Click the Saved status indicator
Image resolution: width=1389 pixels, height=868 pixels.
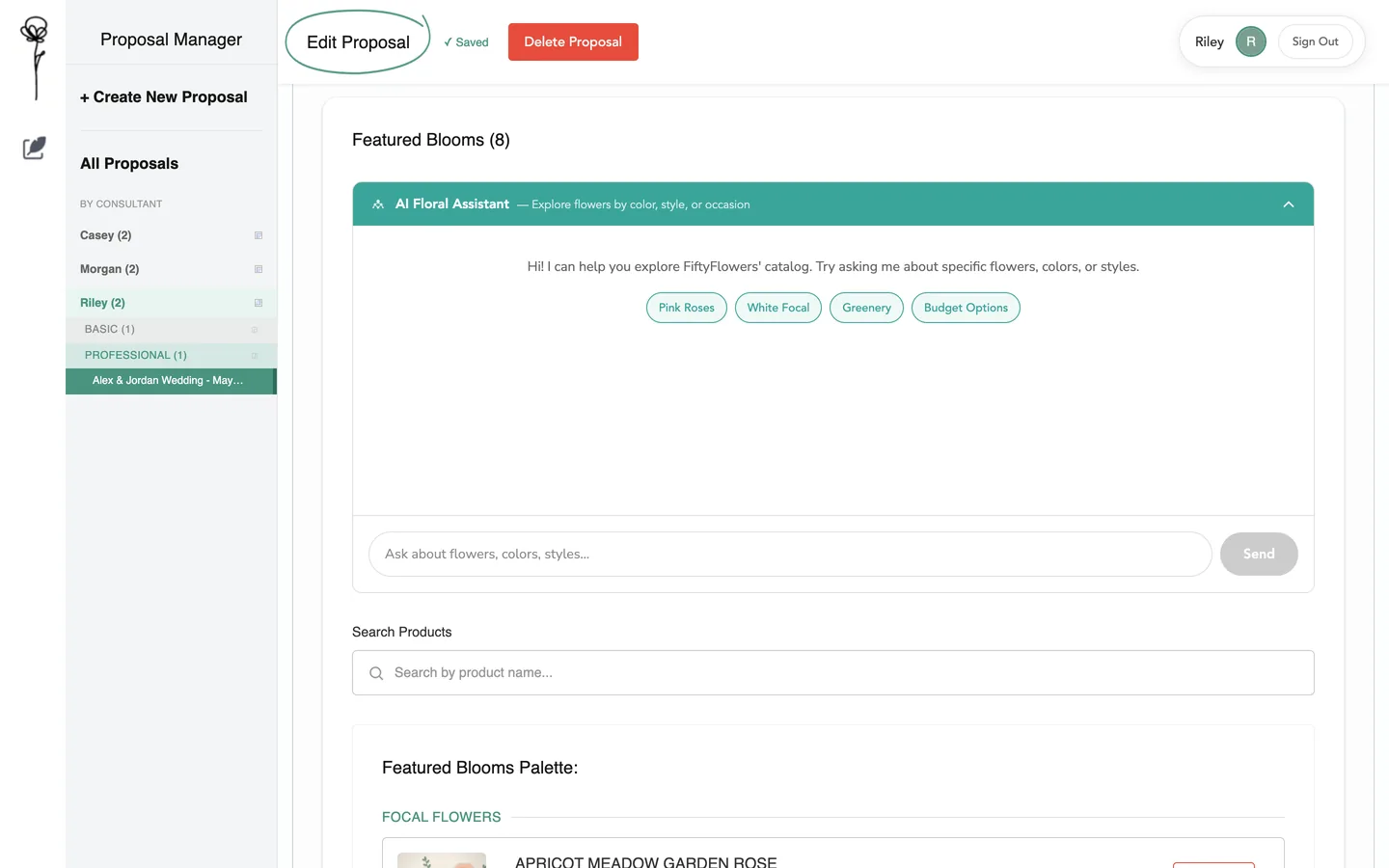(466, 42)
